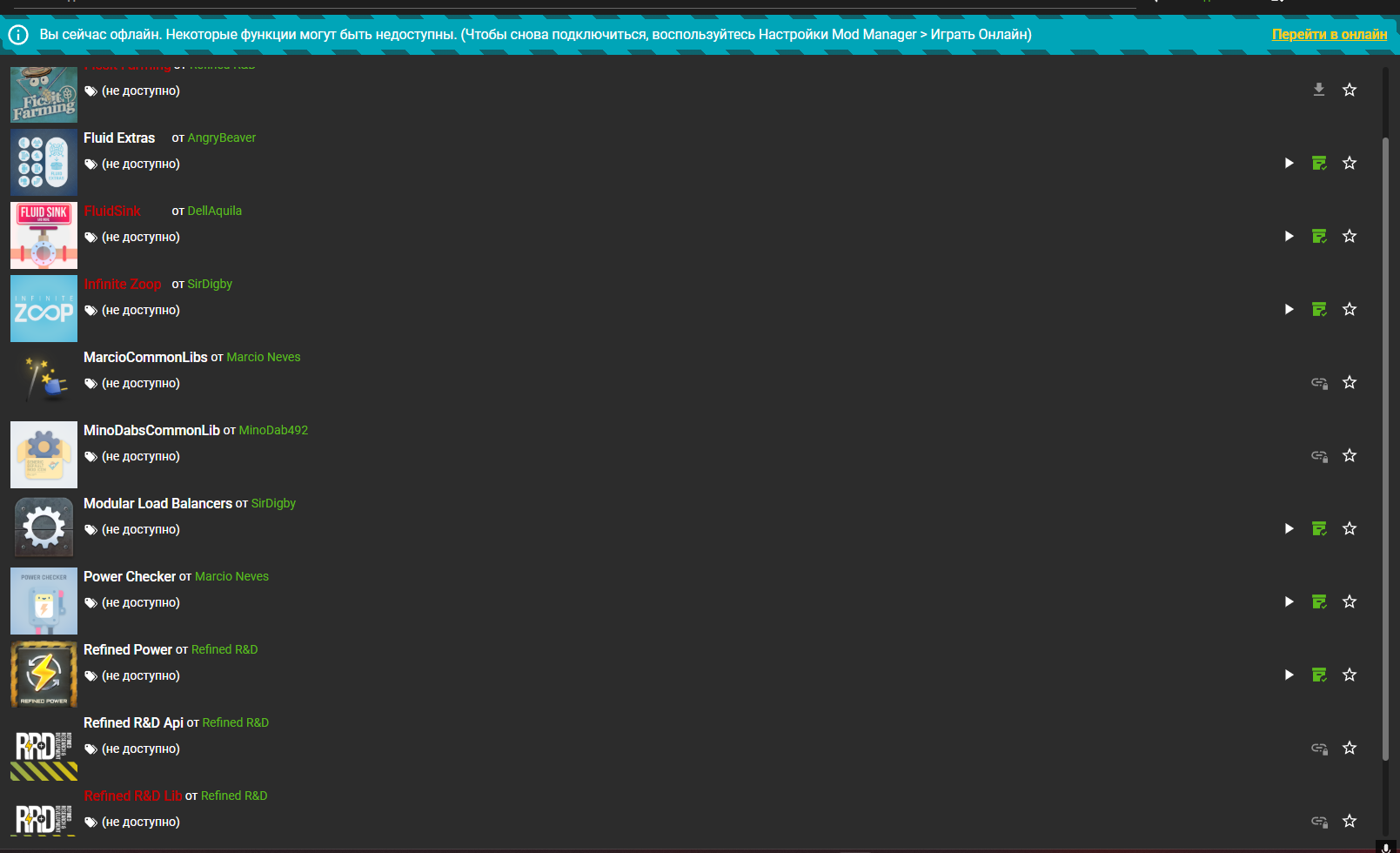Select the 'Refined R&D Api' mod title
This screenshot has width=1400, height=853.
click(133, 722)
